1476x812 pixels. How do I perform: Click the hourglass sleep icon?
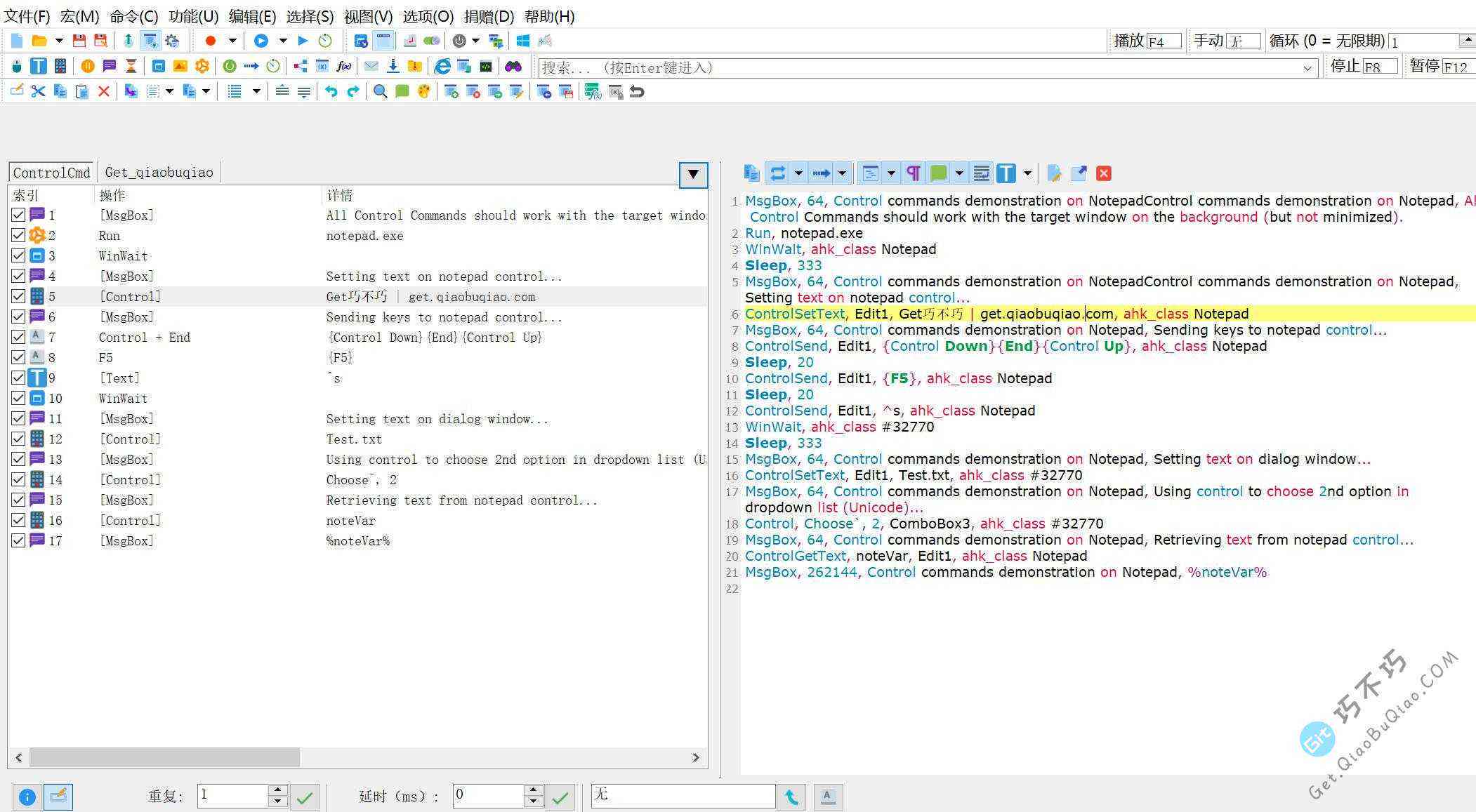[x=131, y=67]
